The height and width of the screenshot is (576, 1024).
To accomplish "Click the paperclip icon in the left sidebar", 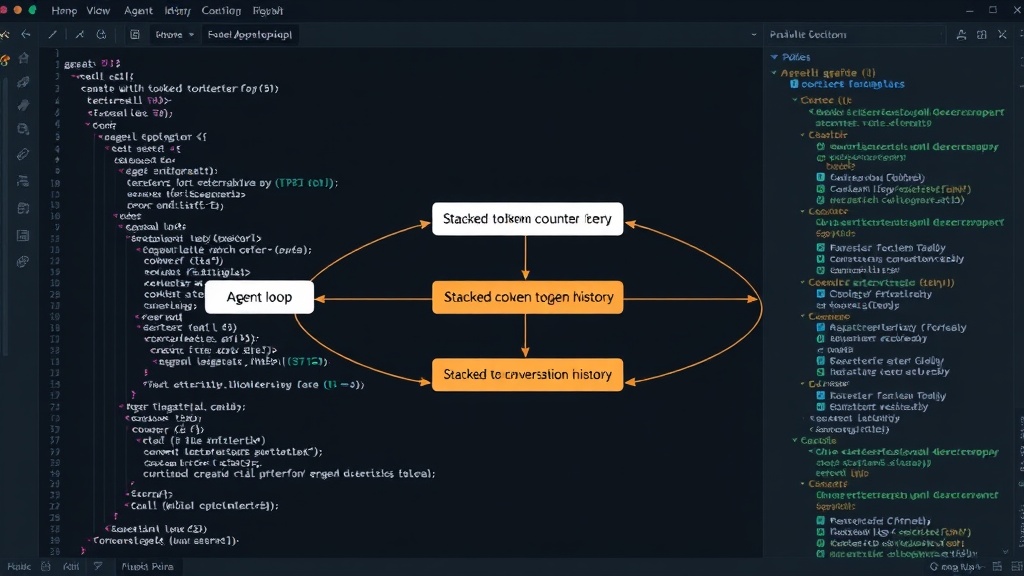I will pos(23,154).
